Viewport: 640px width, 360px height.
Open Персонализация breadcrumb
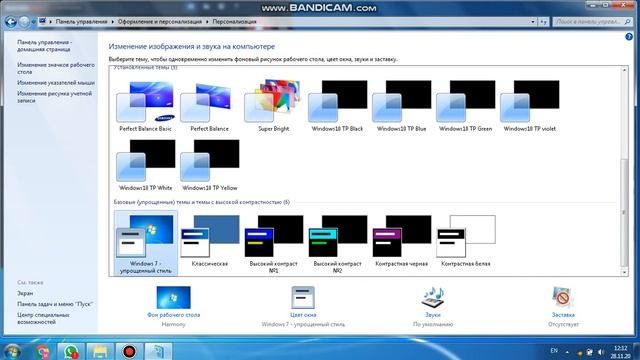click(x=234, y=22)
